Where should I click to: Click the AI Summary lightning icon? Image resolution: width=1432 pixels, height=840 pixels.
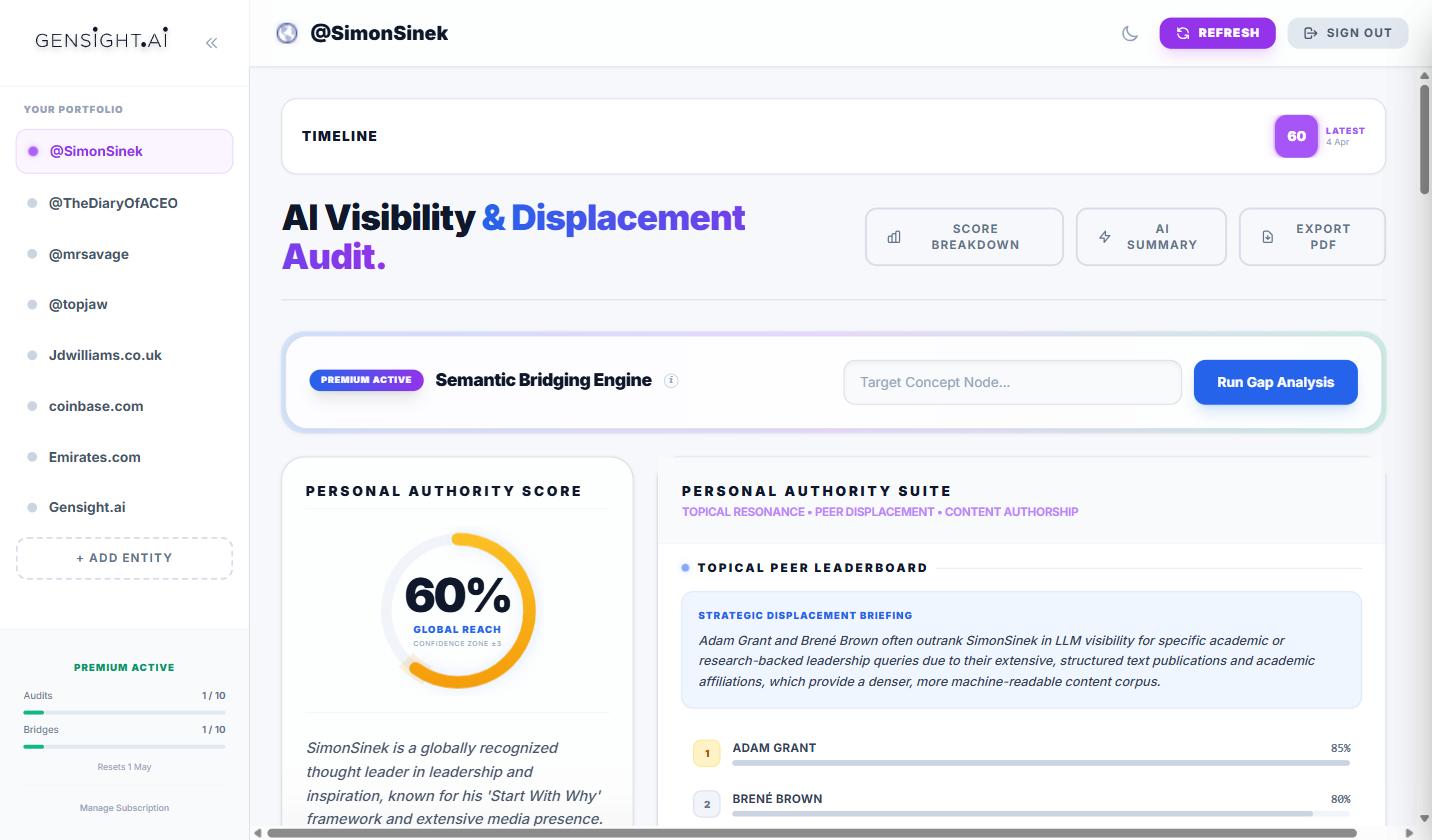coord(1105,236)
